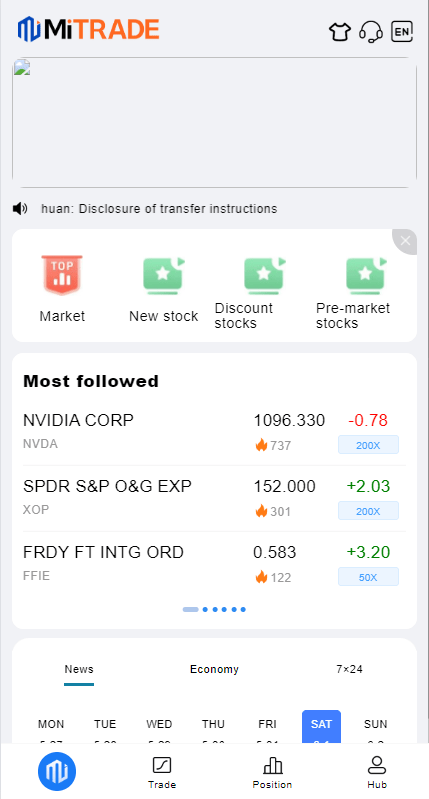This screenshot has height=799, width=429.
Task: Select NVIDIA CORP stock row
Action: (x=214, y=432)
